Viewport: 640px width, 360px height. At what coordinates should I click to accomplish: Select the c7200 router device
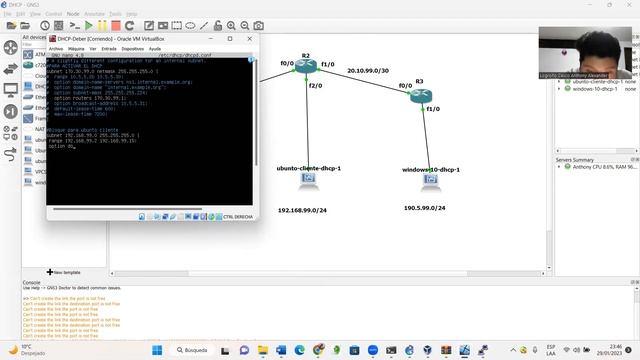click(34, 65)
